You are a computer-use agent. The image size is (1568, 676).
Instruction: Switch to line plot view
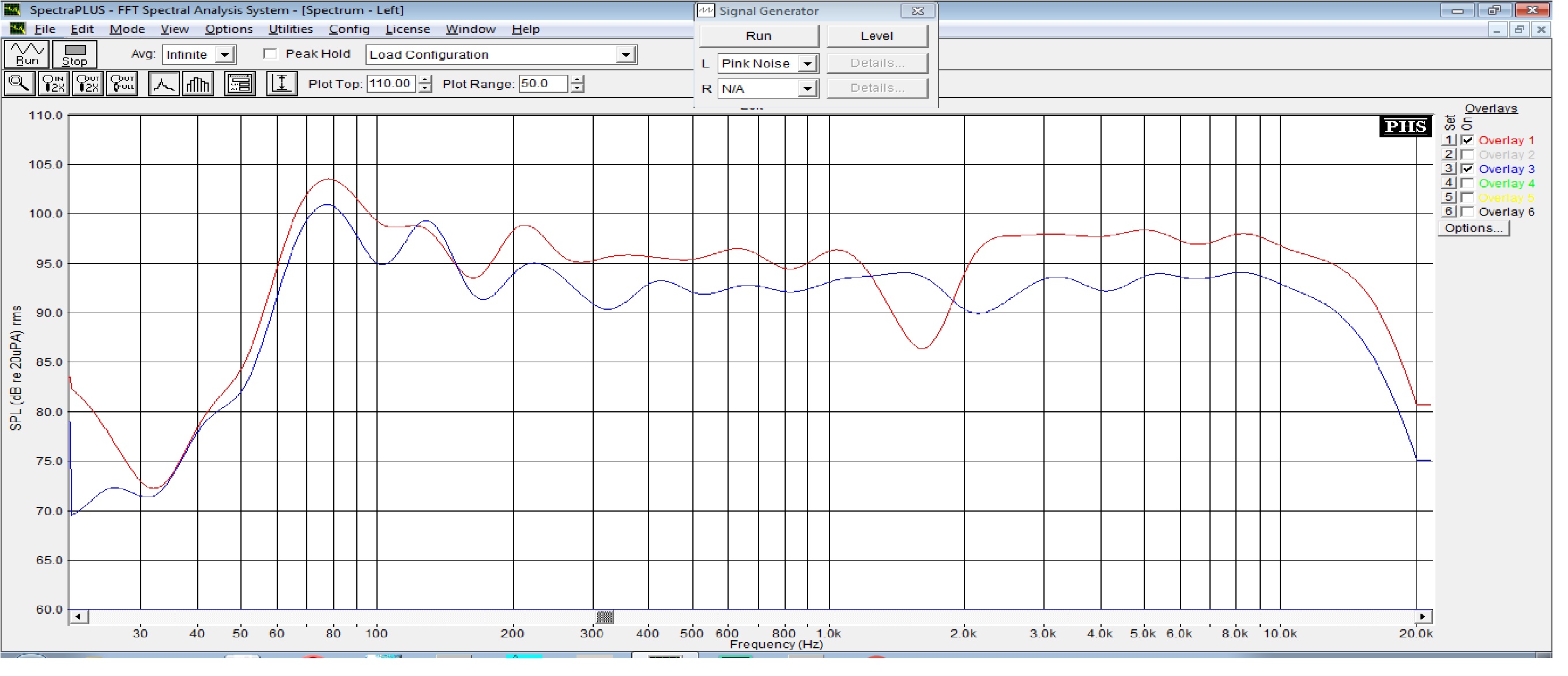[x=164, y=84]
